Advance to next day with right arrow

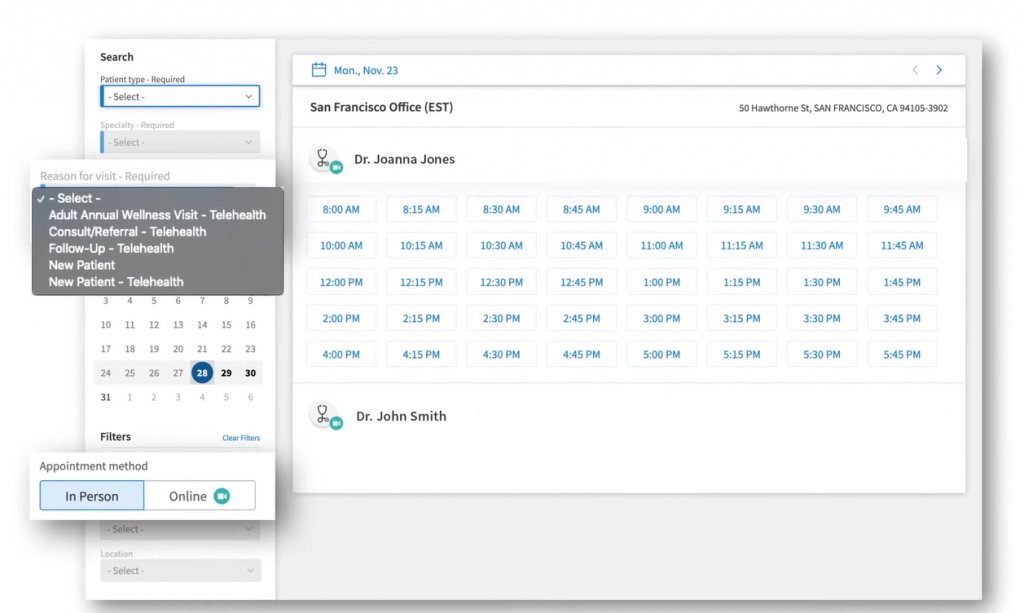coord(939,70)
